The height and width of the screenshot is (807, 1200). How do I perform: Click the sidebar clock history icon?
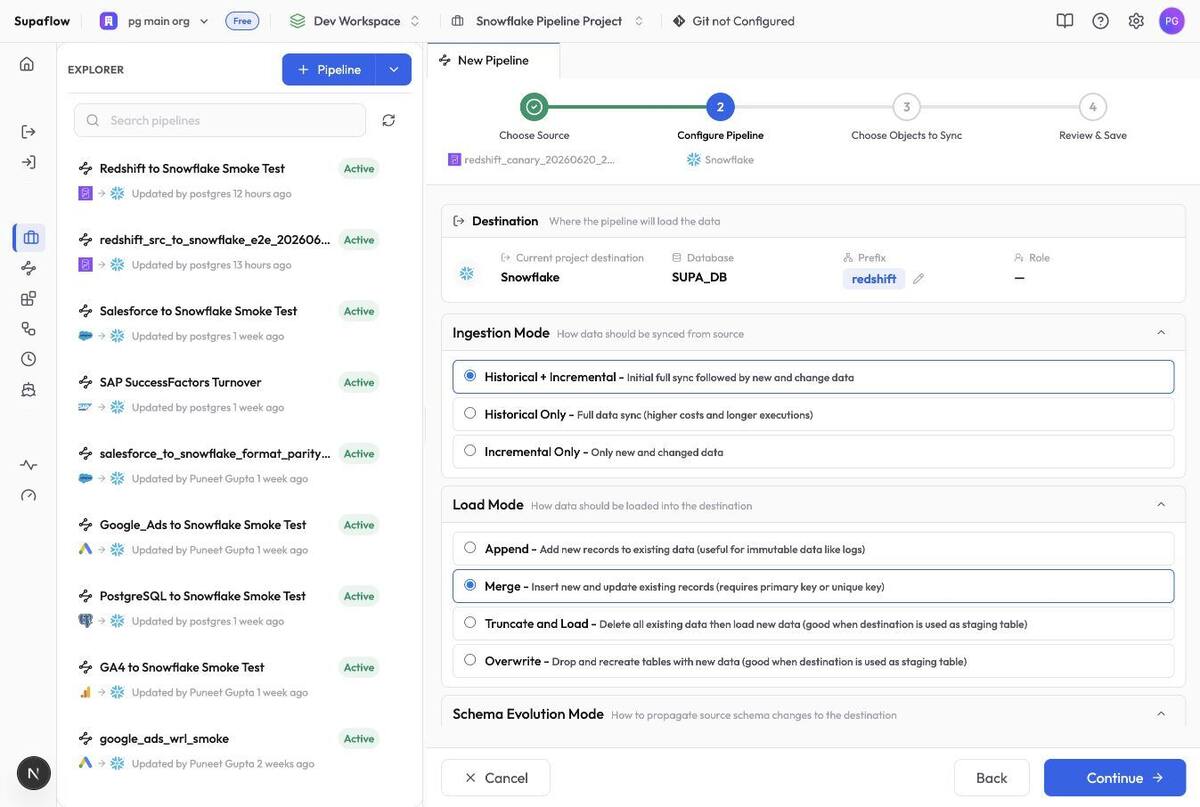28,359
